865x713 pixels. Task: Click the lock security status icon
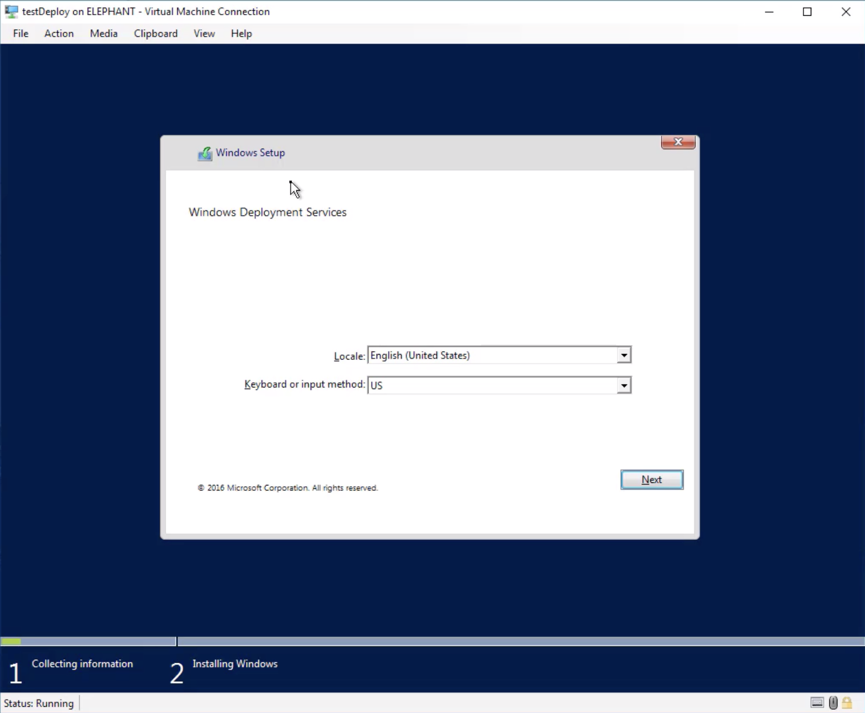point(847,703)
